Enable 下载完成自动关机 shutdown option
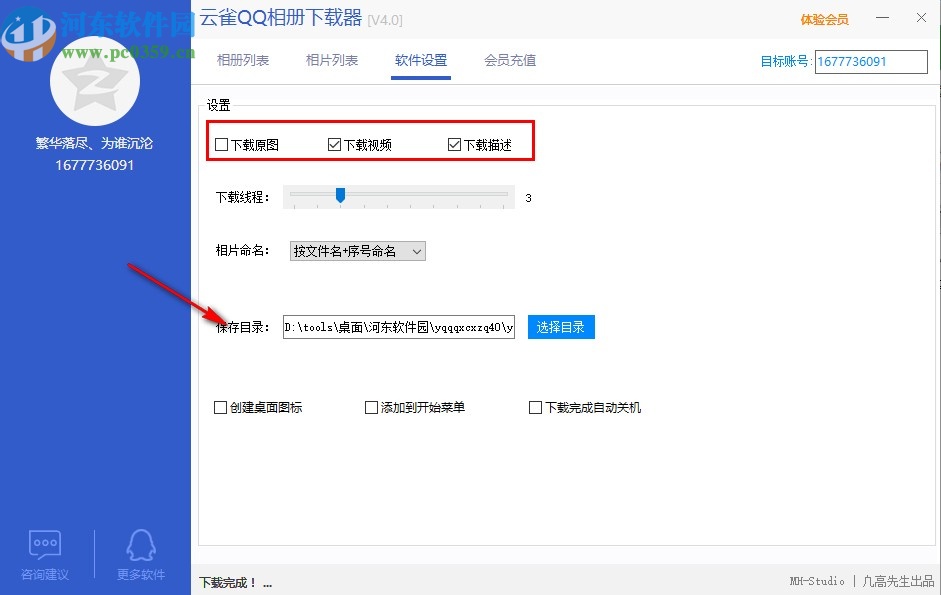 (535, 407)
